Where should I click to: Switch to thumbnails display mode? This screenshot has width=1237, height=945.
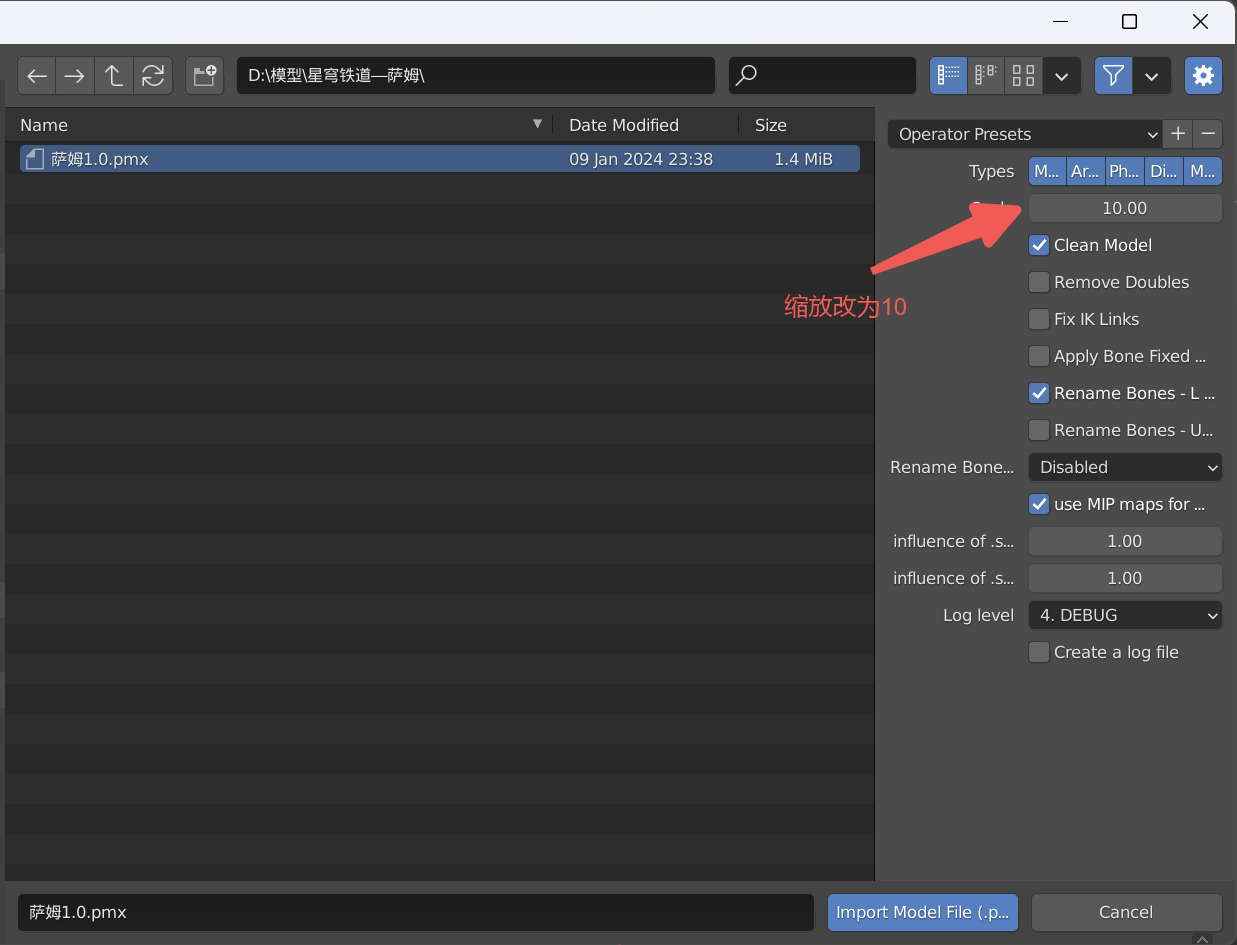pos(1023,76)
